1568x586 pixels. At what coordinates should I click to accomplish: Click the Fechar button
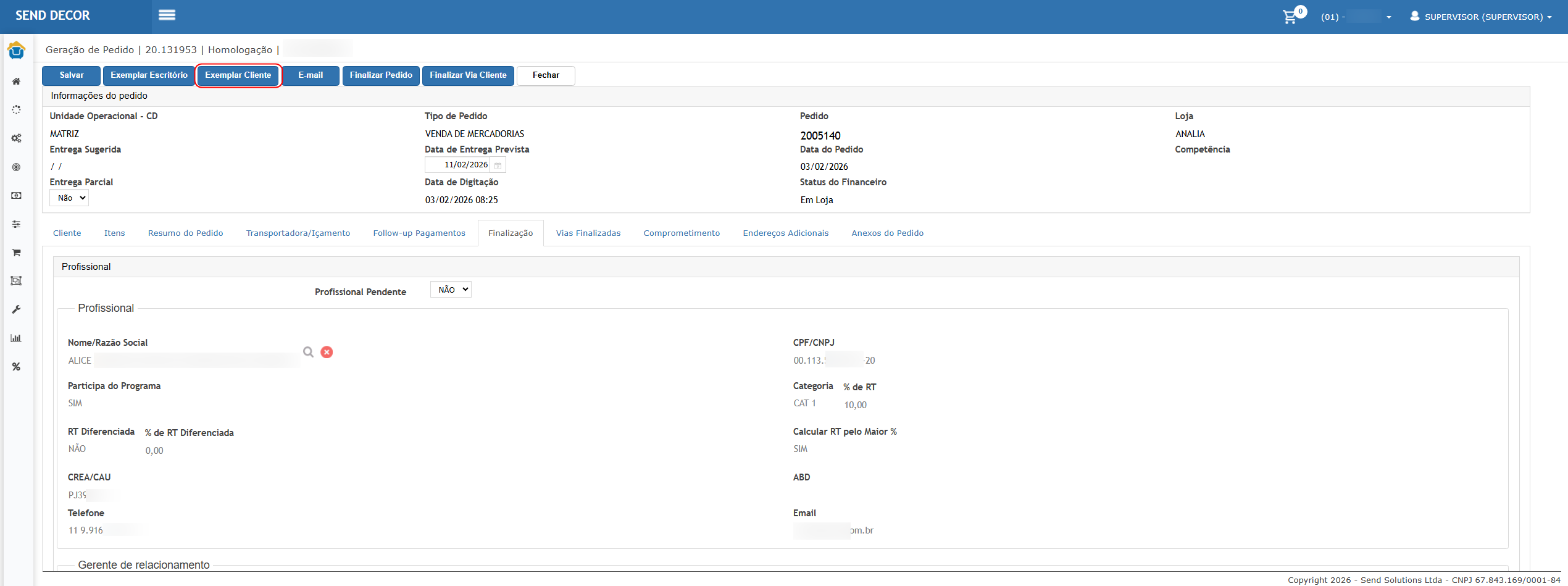click(x=546, y=75)
